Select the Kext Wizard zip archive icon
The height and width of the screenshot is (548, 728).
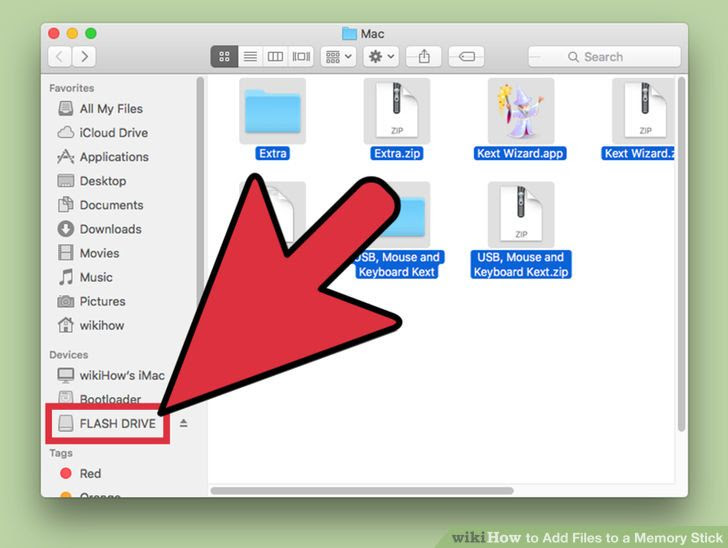[644, 111]
